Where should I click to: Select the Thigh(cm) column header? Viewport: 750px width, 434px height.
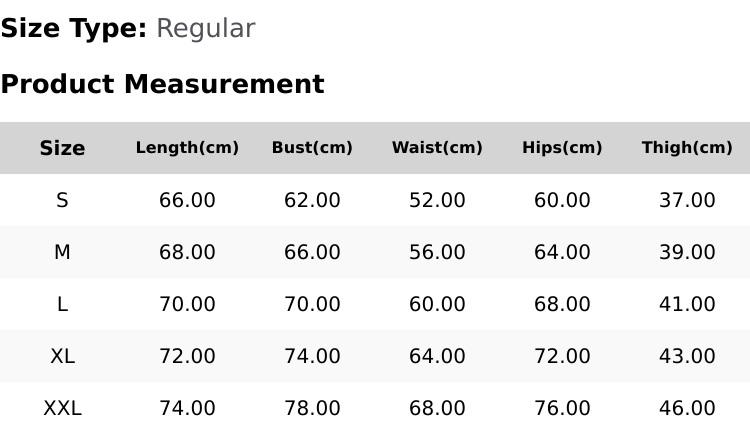[687, 147]
